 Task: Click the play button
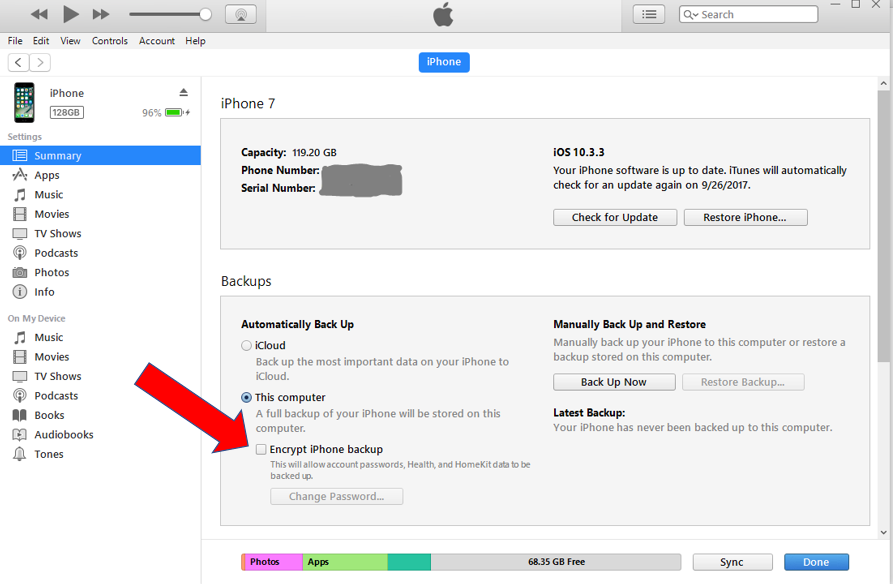pos(71,14)
